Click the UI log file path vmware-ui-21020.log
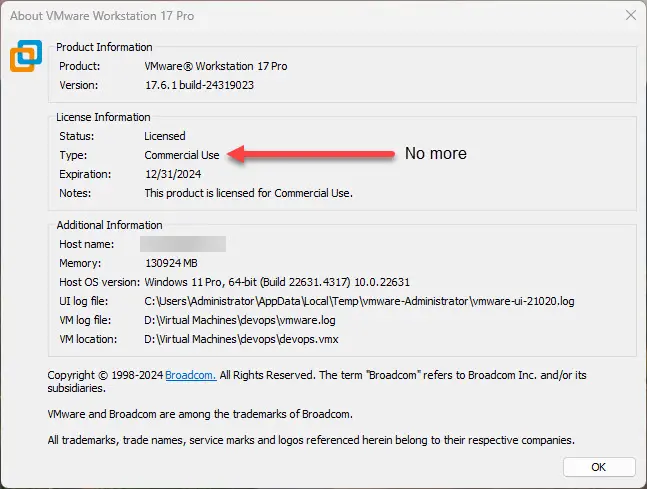 click(x=359, y=301)
